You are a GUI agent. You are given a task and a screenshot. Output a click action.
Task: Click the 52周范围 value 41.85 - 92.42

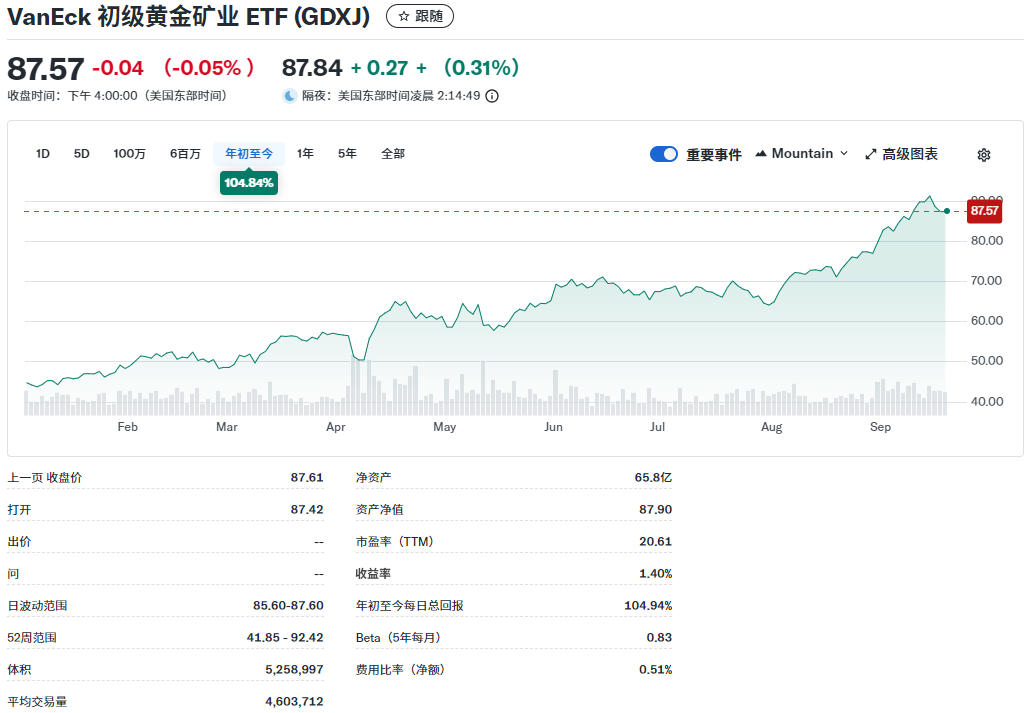tap(286, 638)
